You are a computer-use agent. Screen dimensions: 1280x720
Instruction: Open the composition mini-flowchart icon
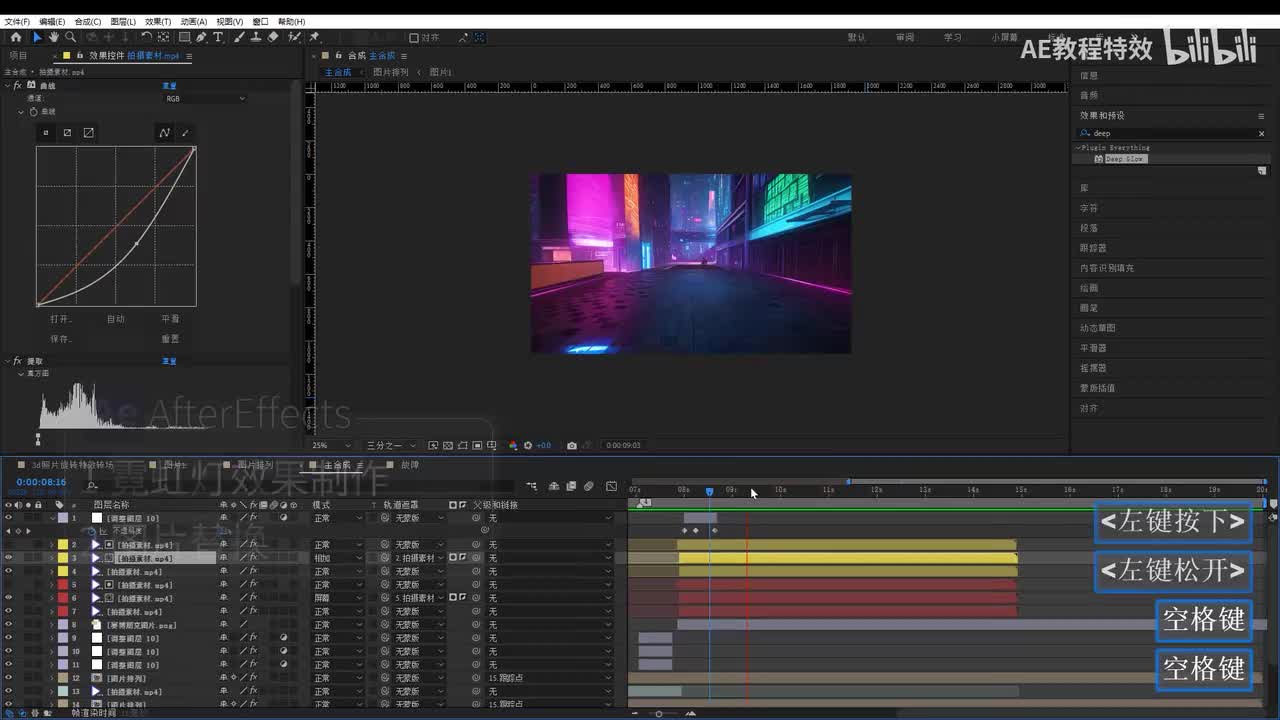click(x=531, y=486)
